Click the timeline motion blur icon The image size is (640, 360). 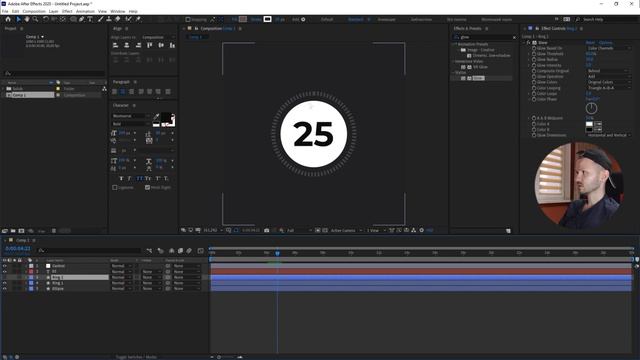pyautogui.click(x=189, y=251)
